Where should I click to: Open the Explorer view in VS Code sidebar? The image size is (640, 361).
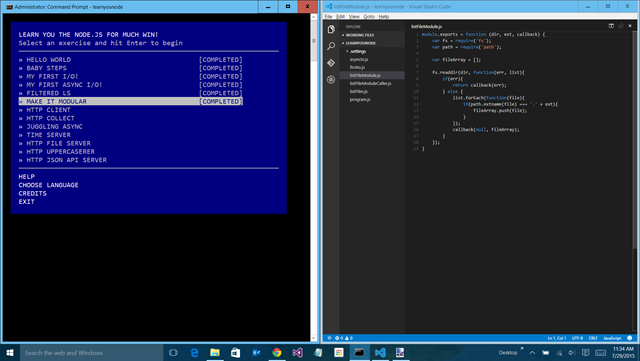(x=331, y=29)
